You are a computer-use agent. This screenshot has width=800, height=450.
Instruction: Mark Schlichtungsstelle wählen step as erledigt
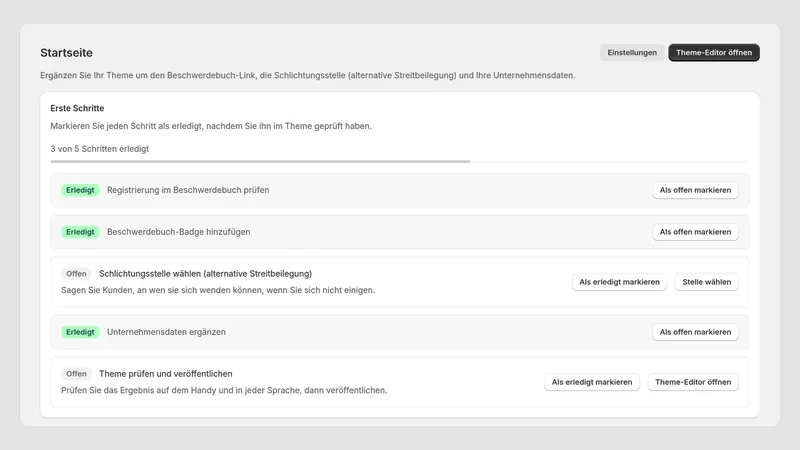(x=619, y=282)
